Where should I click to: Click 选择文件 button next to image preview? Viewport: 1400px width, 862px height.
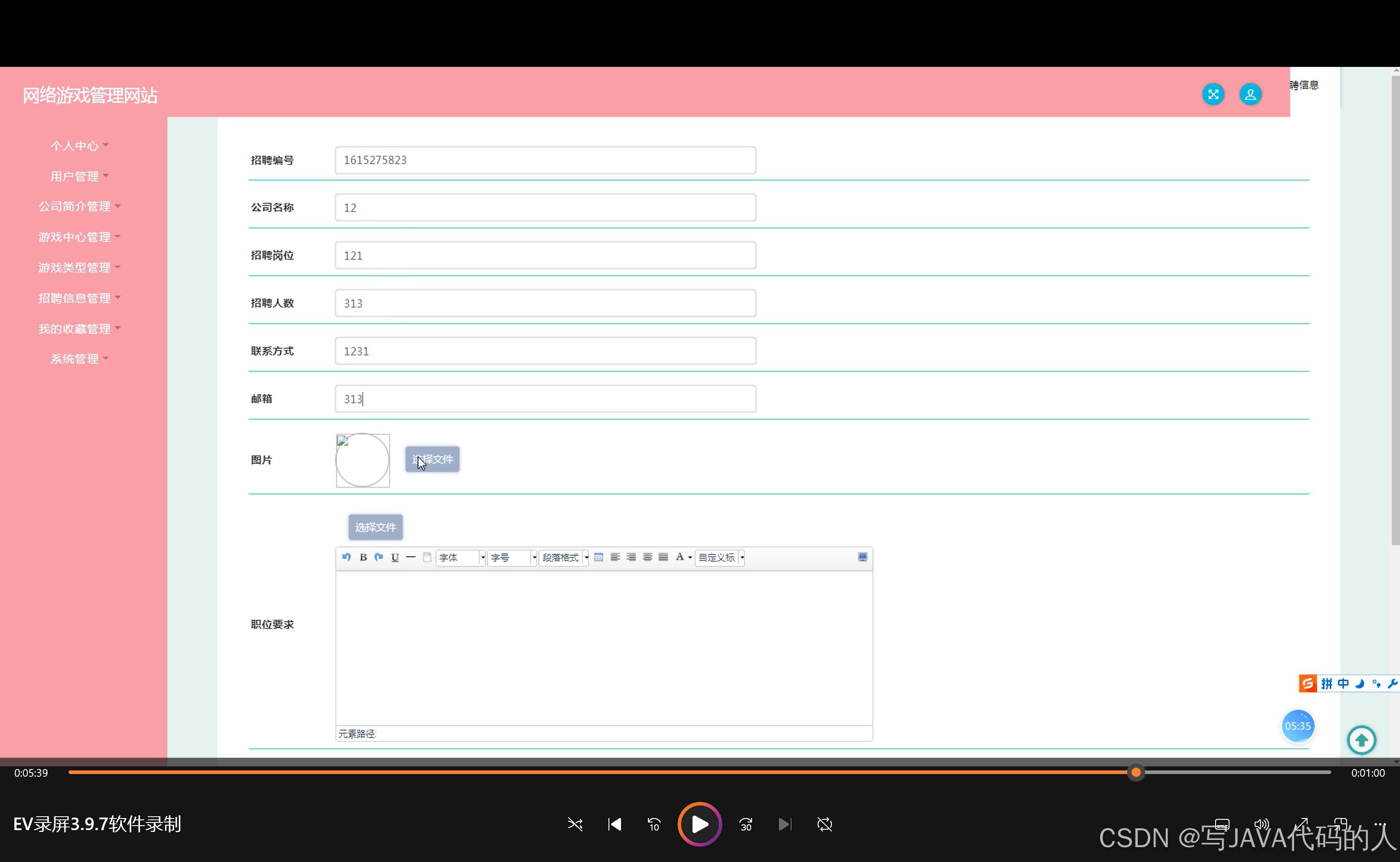433,459
